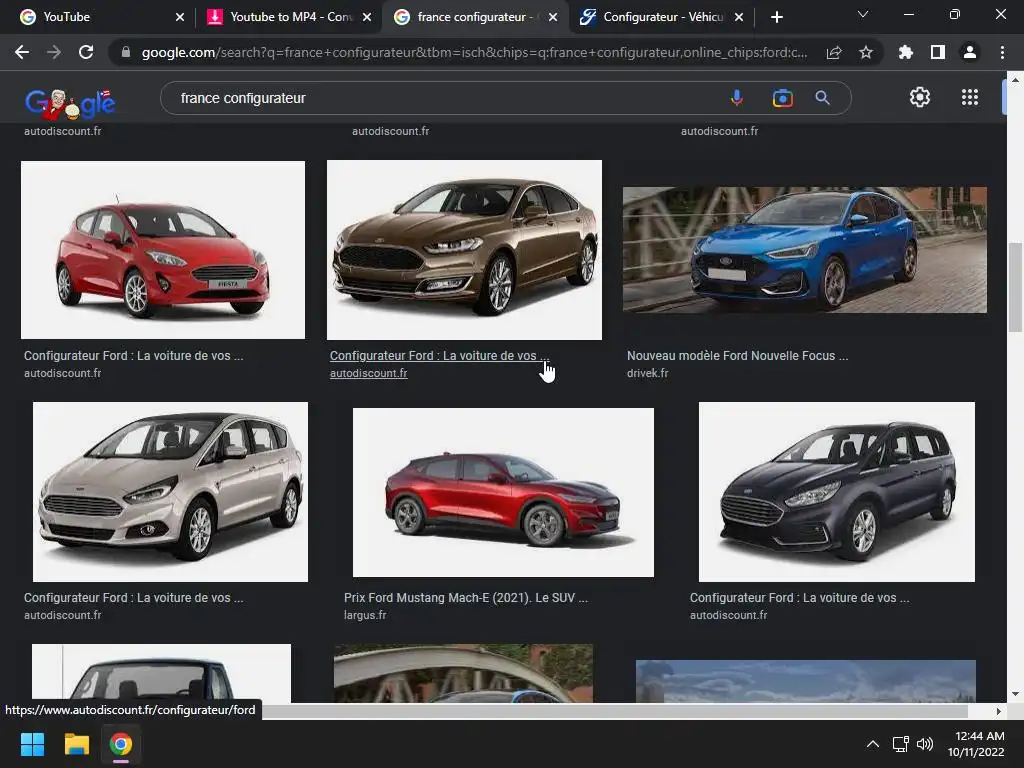Open Google quick settings gear
Image resolution: width=1024 pixels, height=768 pixels.
(x=920, y=97)
